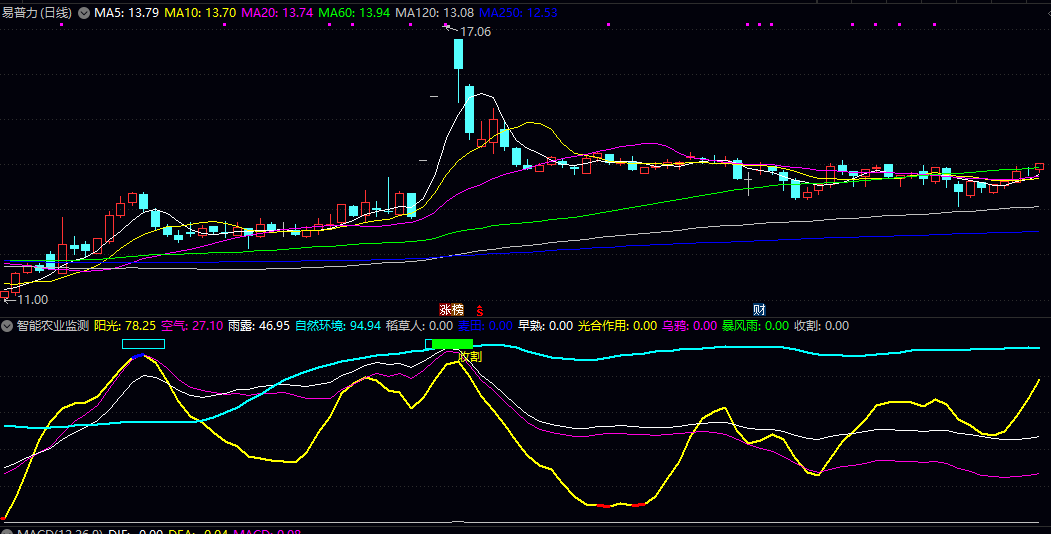Click the red 涨榜 marker icon

coord(451,309)
